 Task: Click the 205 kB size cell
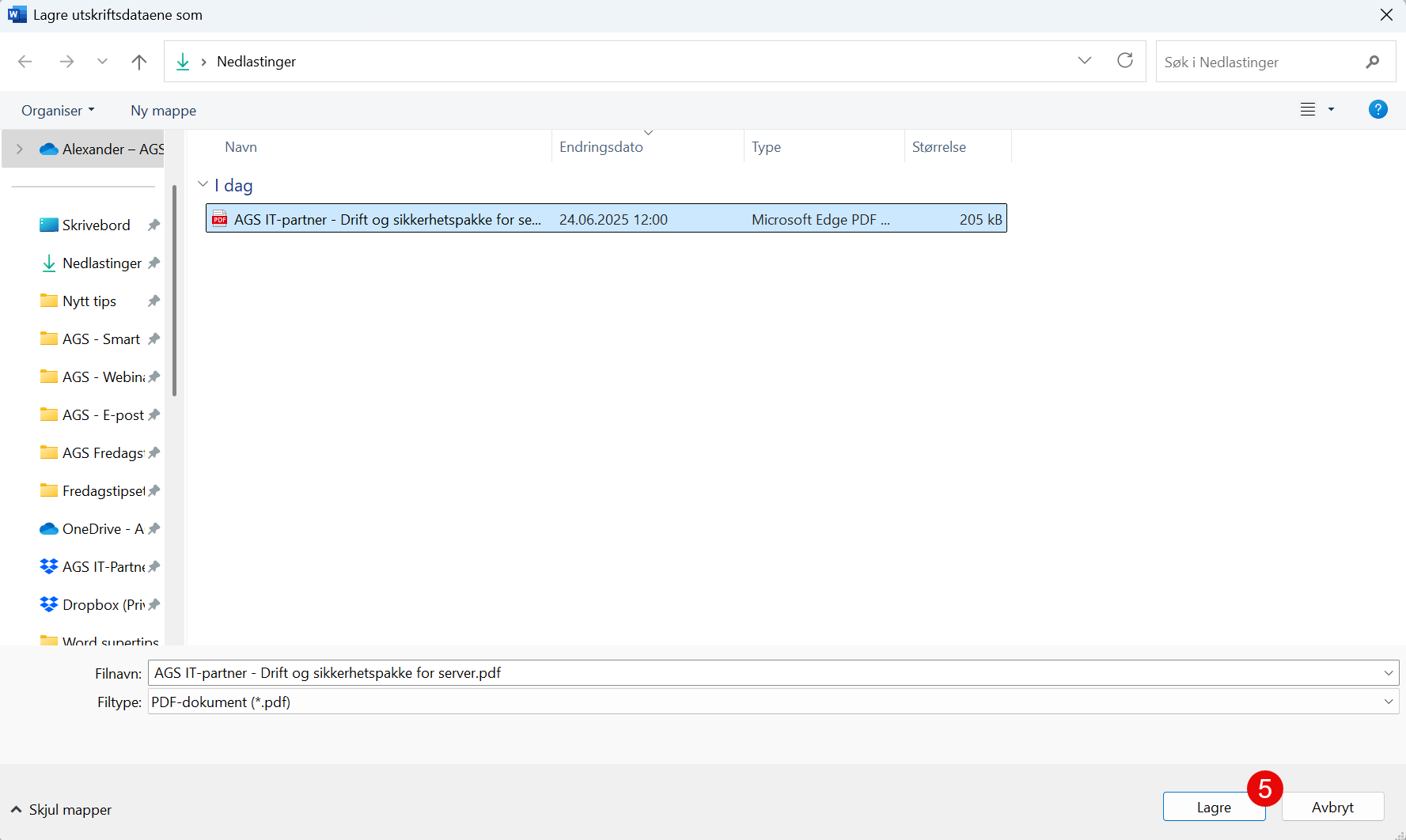pyautogui.click(x=980, y=220)
